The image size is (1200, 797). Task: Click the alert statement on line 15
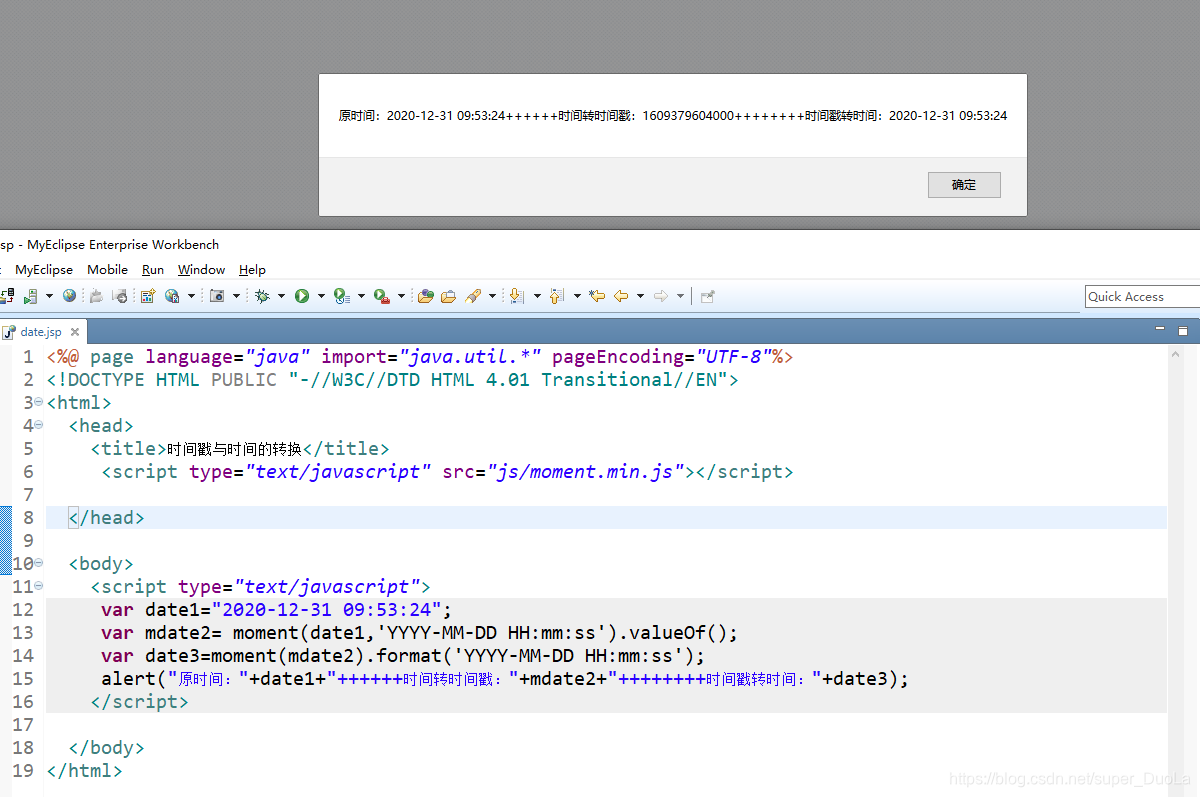[505, 679]
